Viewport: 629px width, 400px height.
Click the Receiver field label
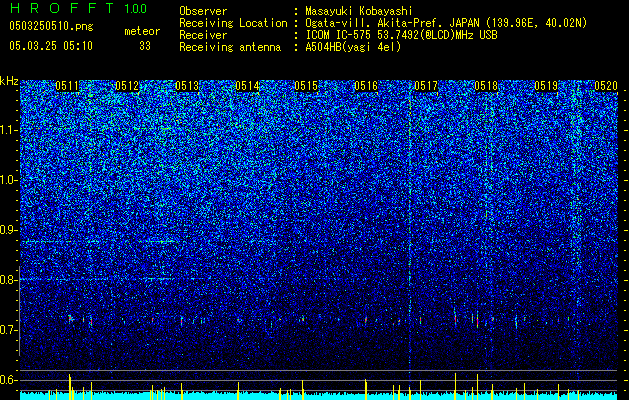pyautogui.click(x=203, y=35)
